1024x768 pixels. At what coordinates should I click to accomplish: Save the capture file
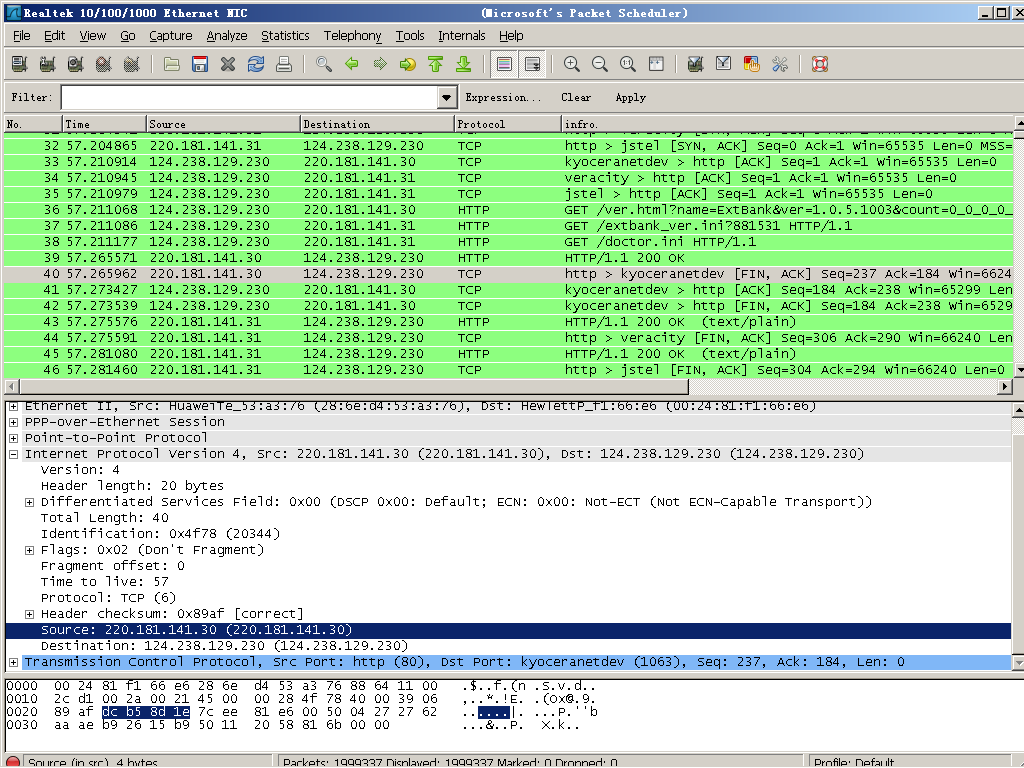(200, 64)
